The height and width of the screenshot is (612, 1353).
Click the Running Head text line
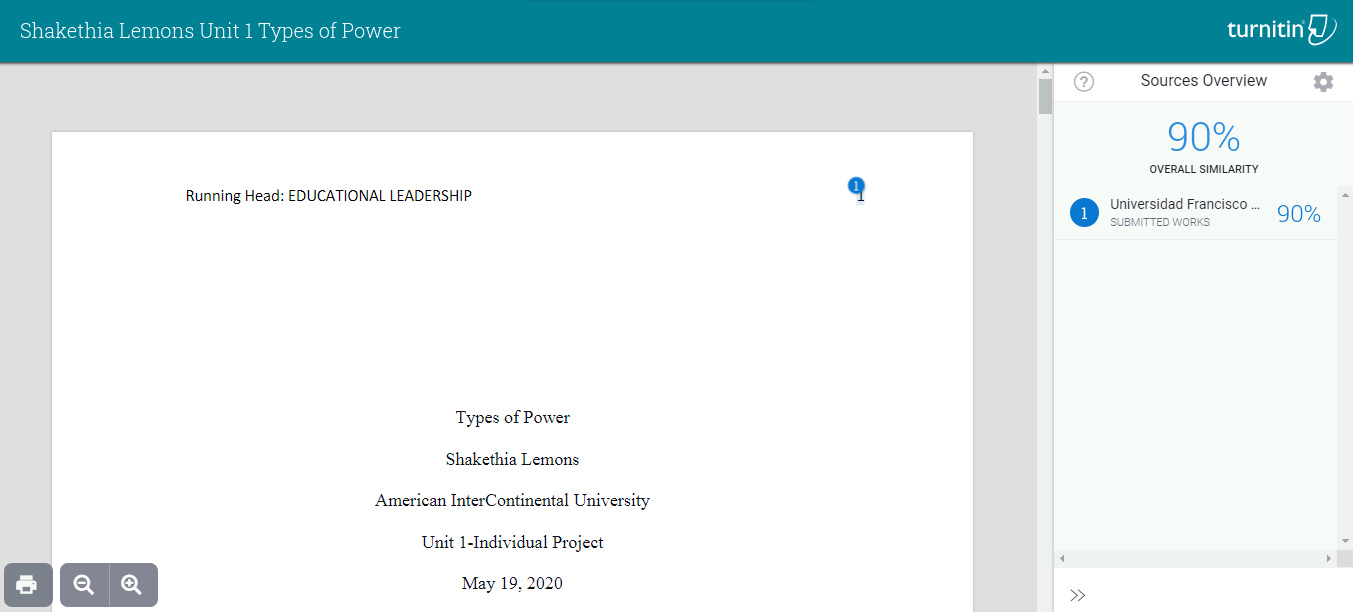tap(329, 196)
